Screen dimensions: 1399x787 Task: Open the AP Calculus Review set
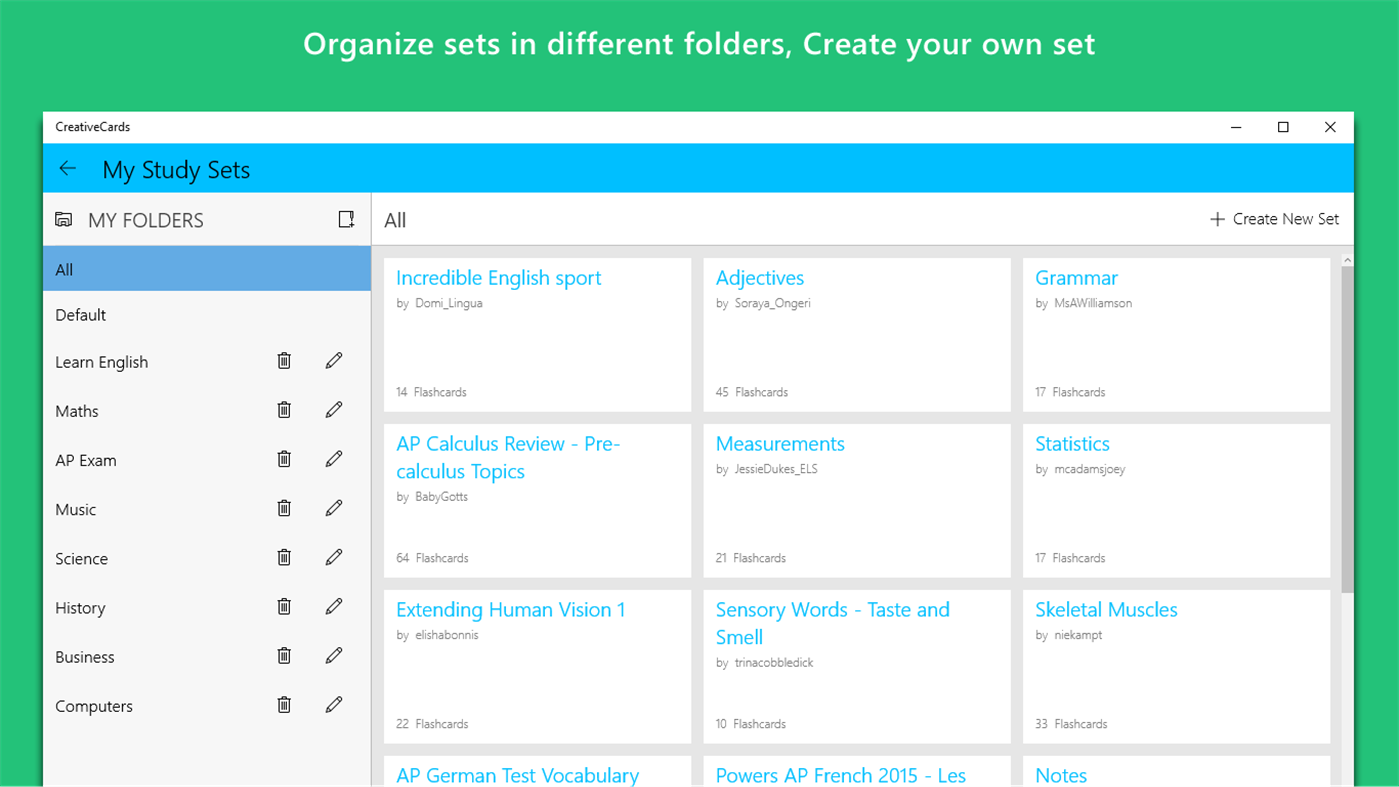pos(509,457)
